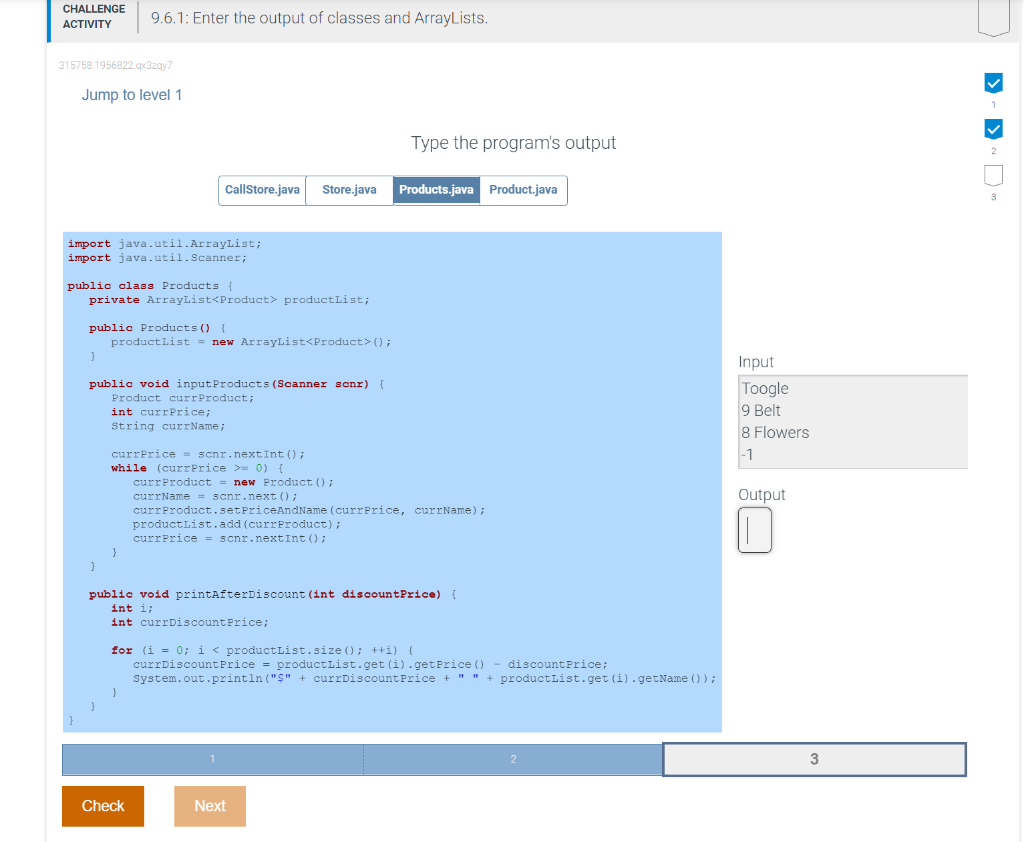This screenshot has height=842, width=1024.
Task: Jump to part 1 progress segment
Action: click(x=211, y=759)
